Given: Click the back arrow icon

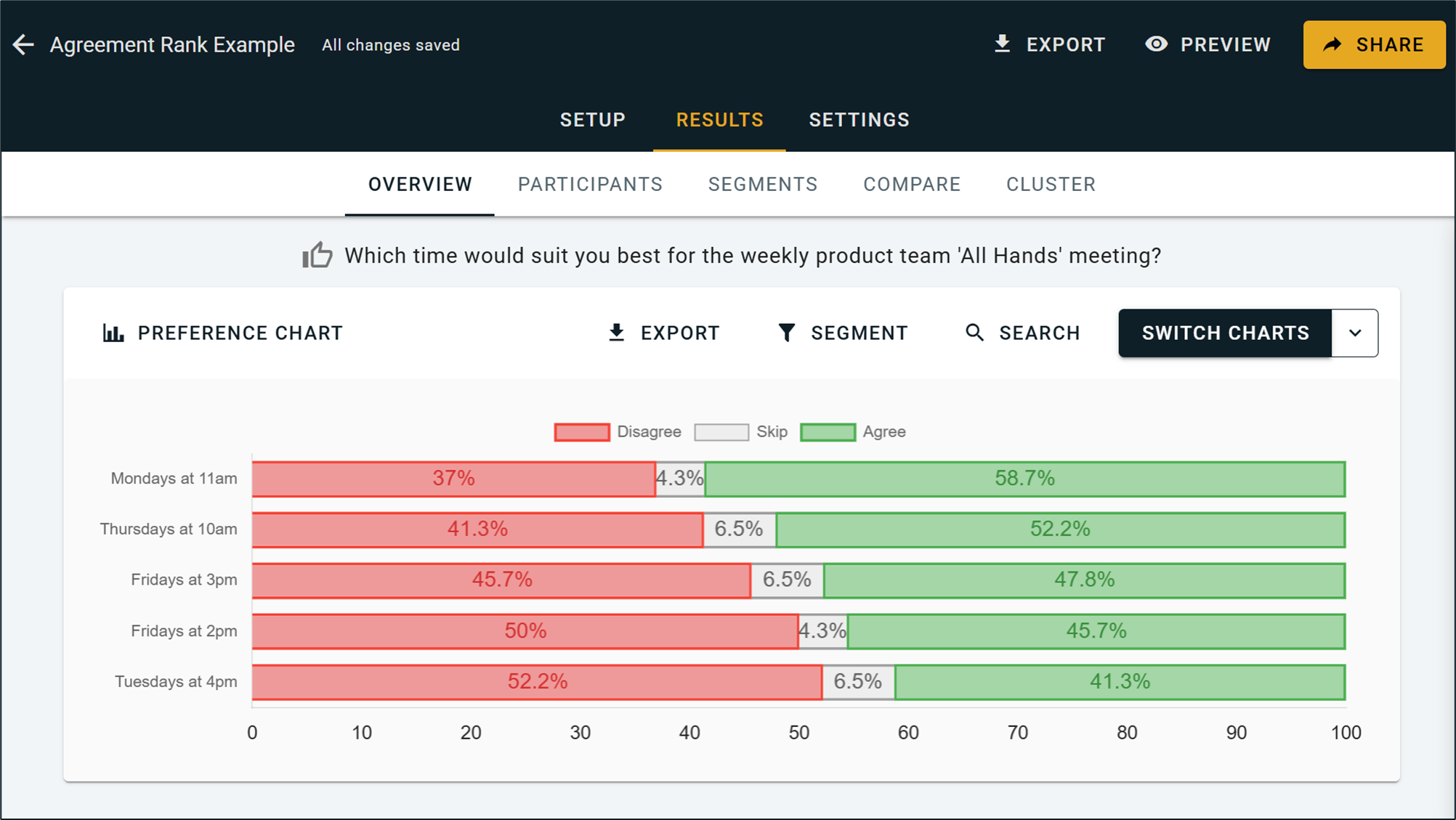Looking at the screenshot, I should [23, 45].
